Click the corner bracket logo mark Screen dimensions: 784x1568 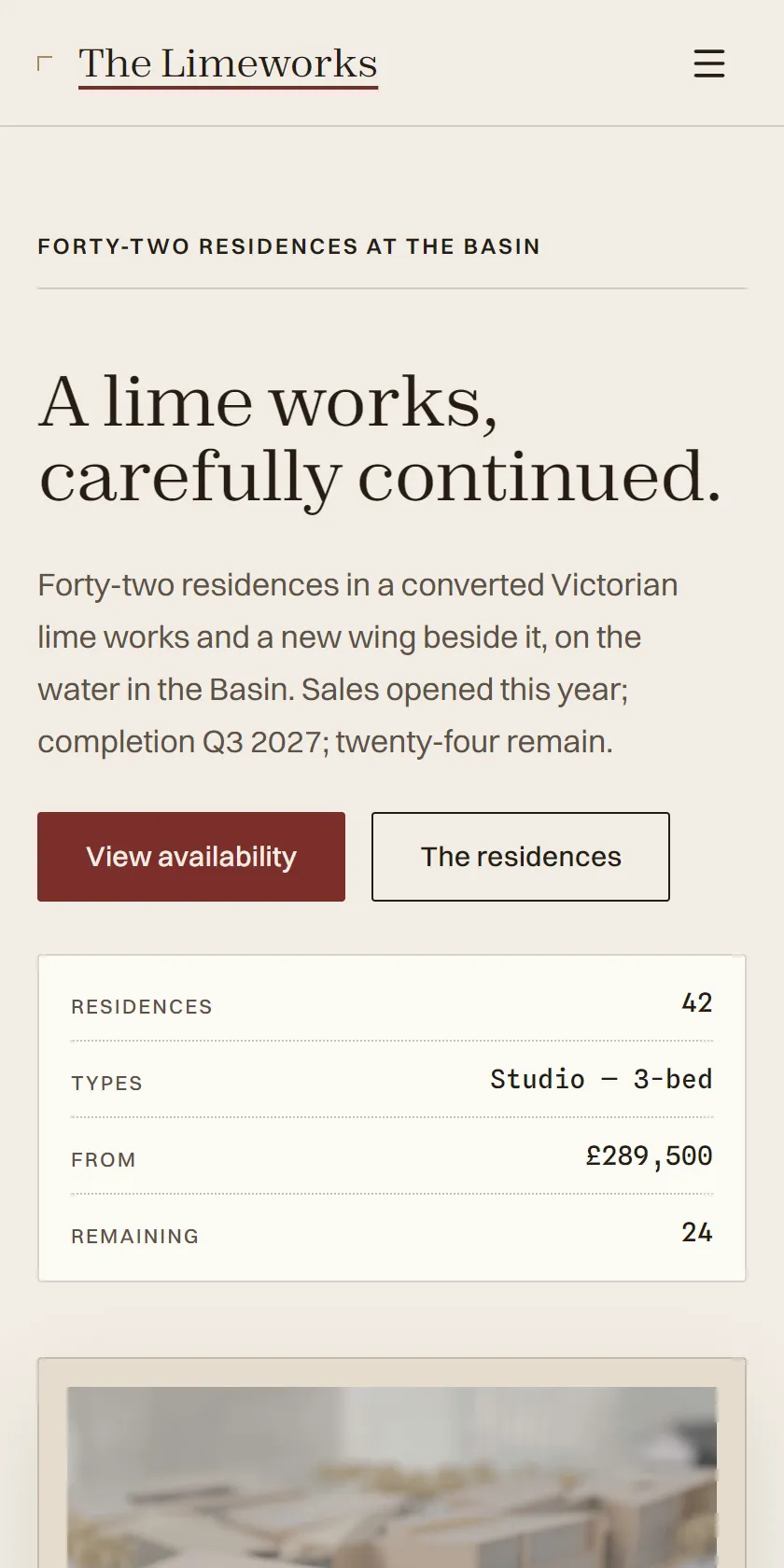coord(44,63)
